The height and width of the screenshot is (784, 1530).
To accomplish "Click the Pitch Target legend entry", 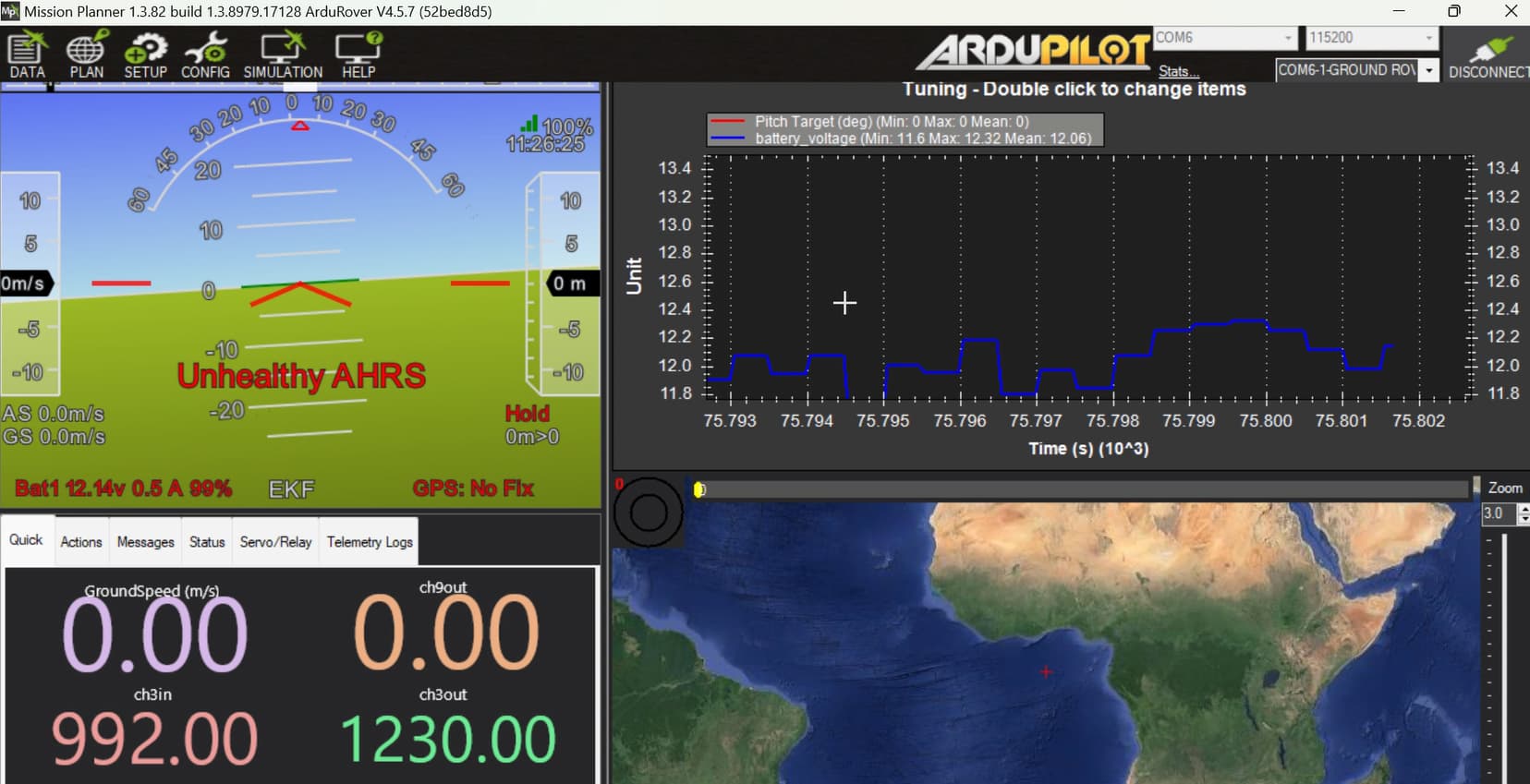I will coord(891,121).
